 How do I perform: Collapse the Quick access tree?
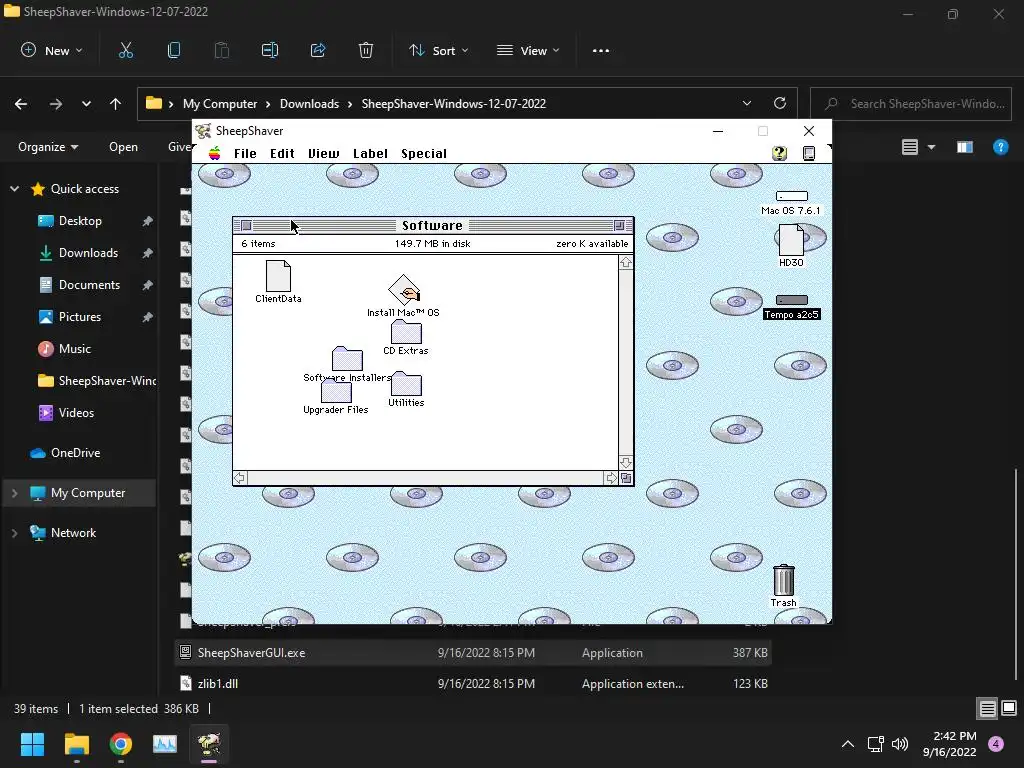point(14,189)
